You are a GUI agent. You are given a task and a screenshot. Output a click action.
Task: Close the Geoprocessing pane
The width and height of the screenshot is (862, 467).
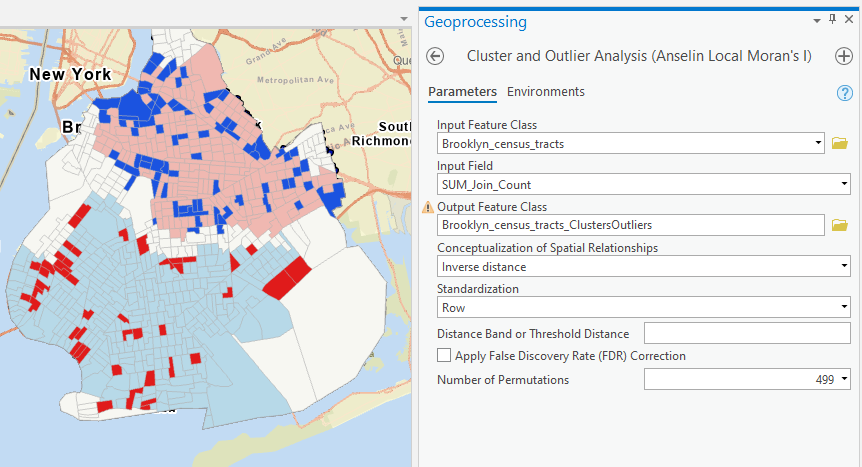848,21
